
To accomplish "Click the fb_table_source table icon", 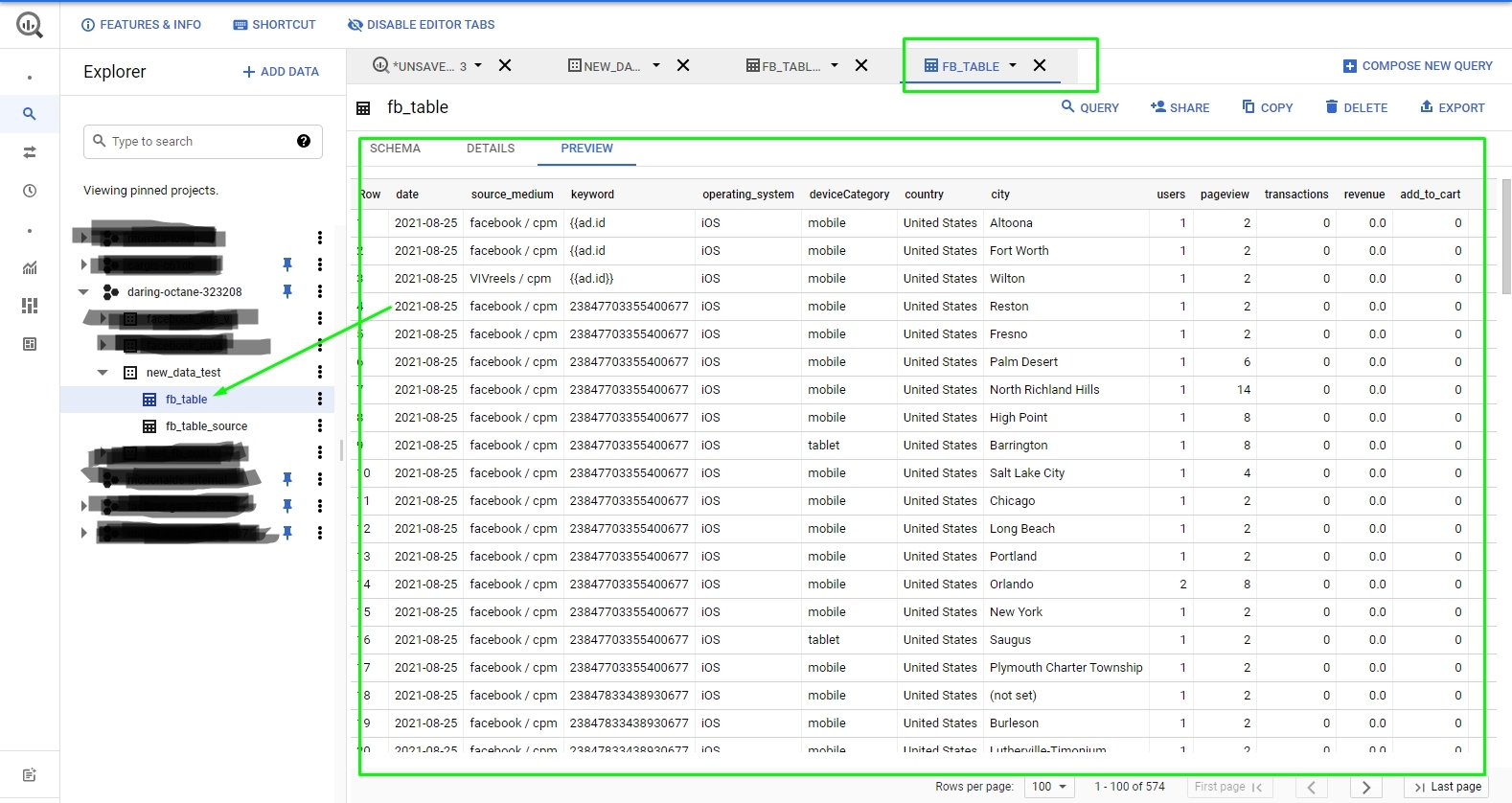I will click(x=149, y=426).
